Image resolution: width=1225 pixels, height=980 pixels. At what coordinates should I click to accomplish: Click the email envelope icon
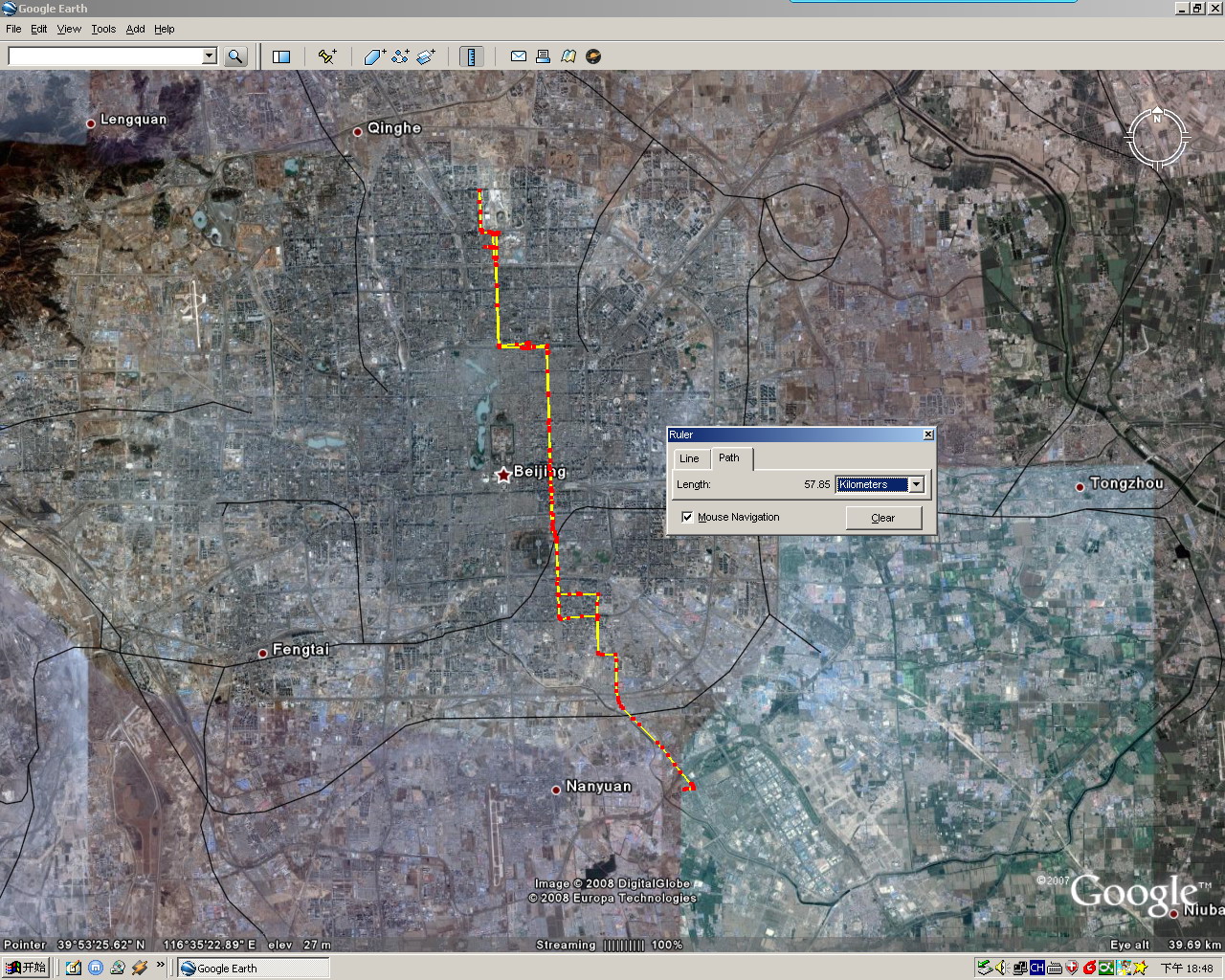pos(518,56)
